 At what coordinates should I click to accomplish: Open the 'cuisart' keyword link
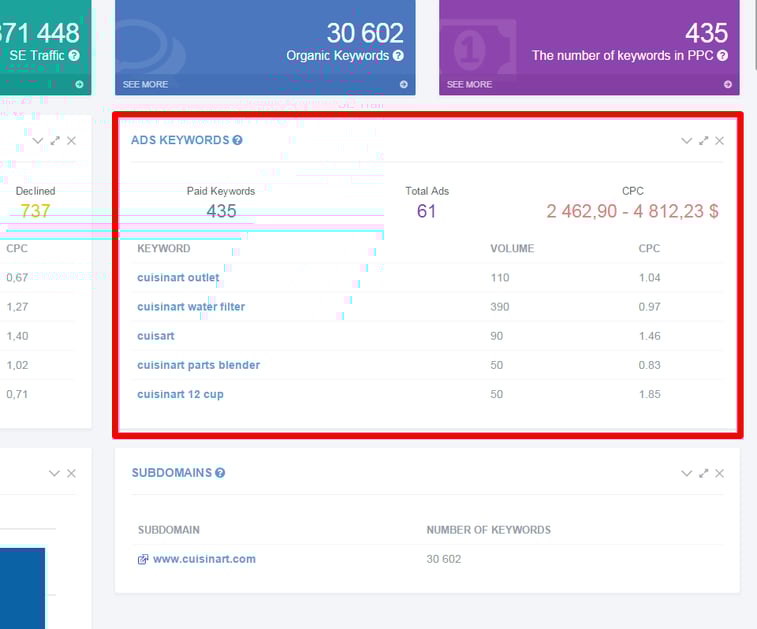pos(155,336)
